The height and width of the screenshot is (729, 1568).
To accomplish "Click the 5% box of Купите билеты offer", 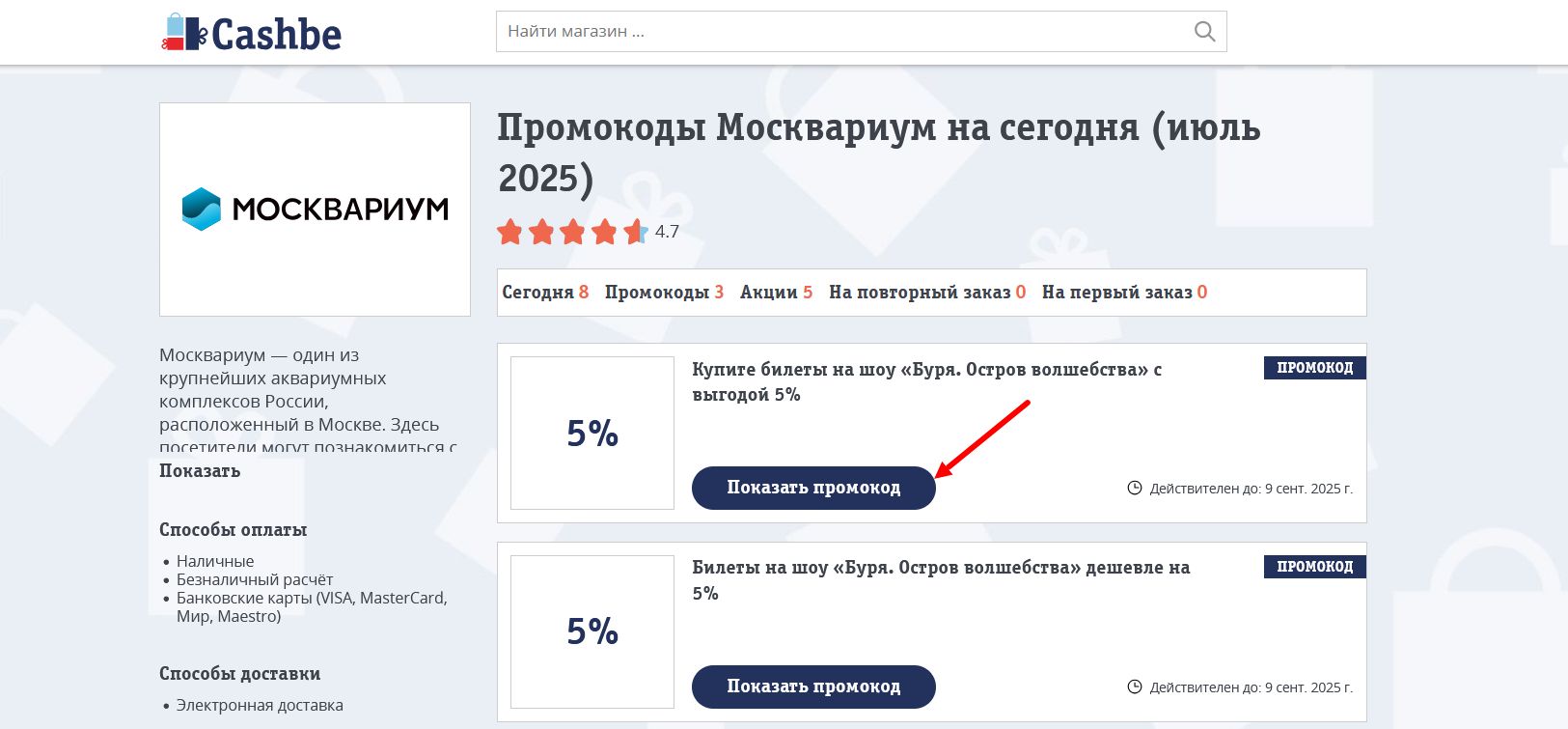I will pos(592,433).
